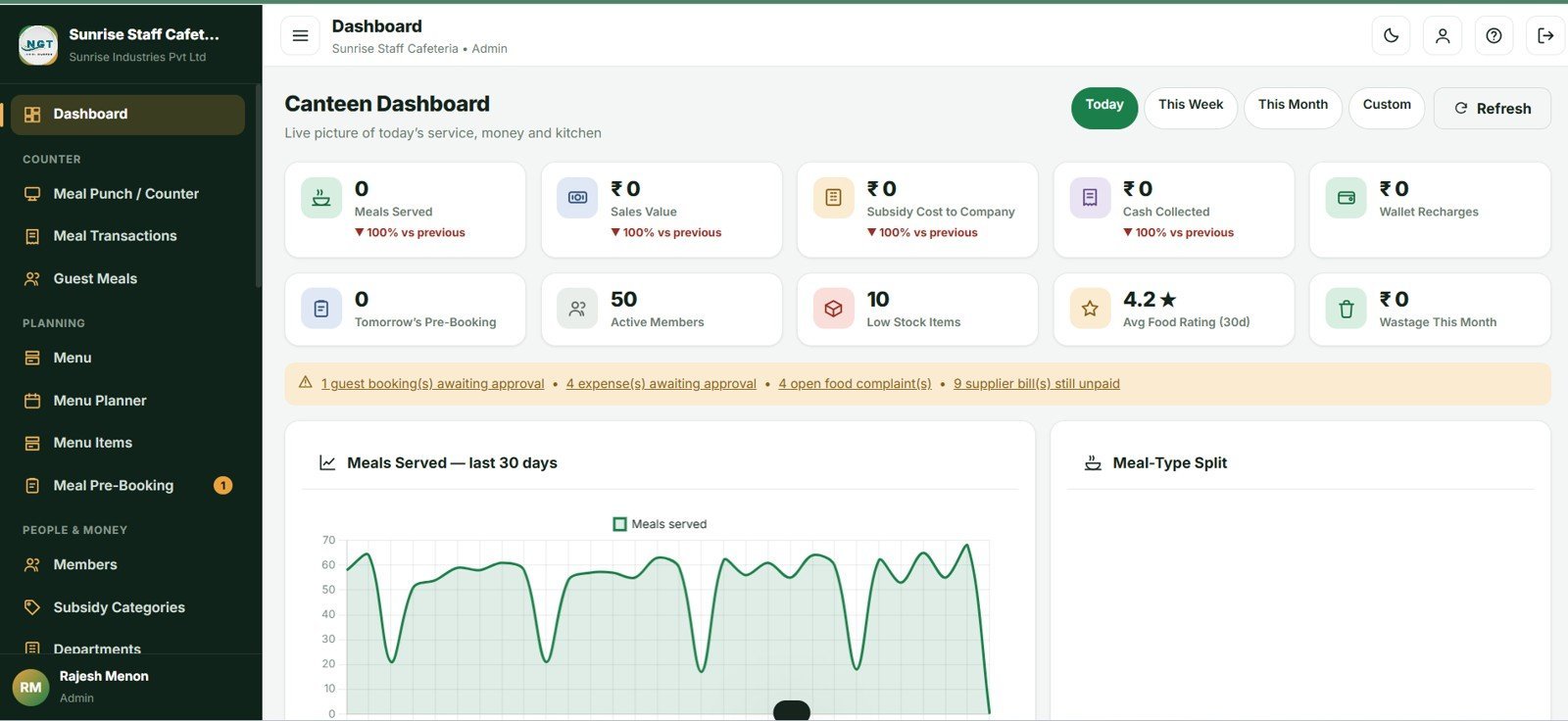Click the Members people icon in sidebar

pos(32,565)
